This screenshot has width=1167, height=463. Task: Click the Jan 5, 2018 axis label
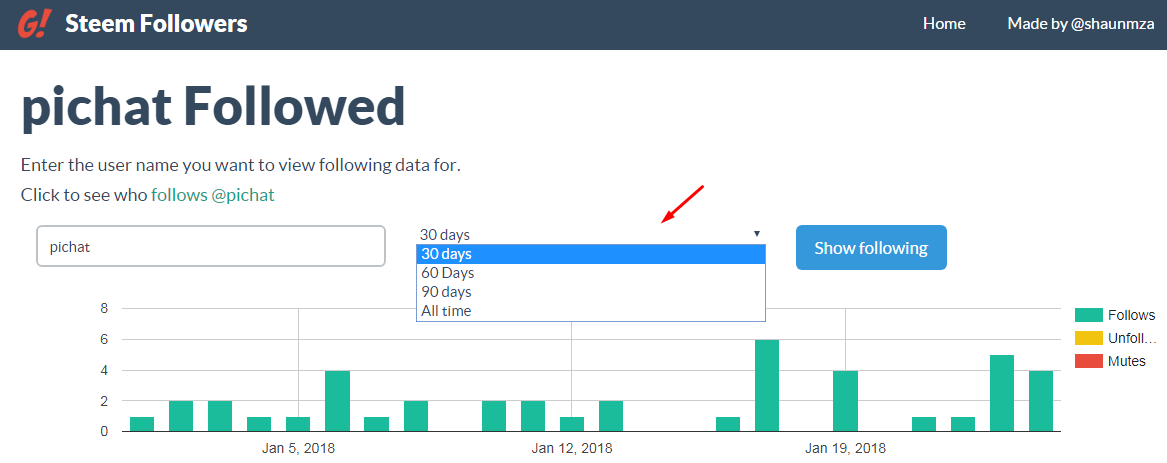298,449
